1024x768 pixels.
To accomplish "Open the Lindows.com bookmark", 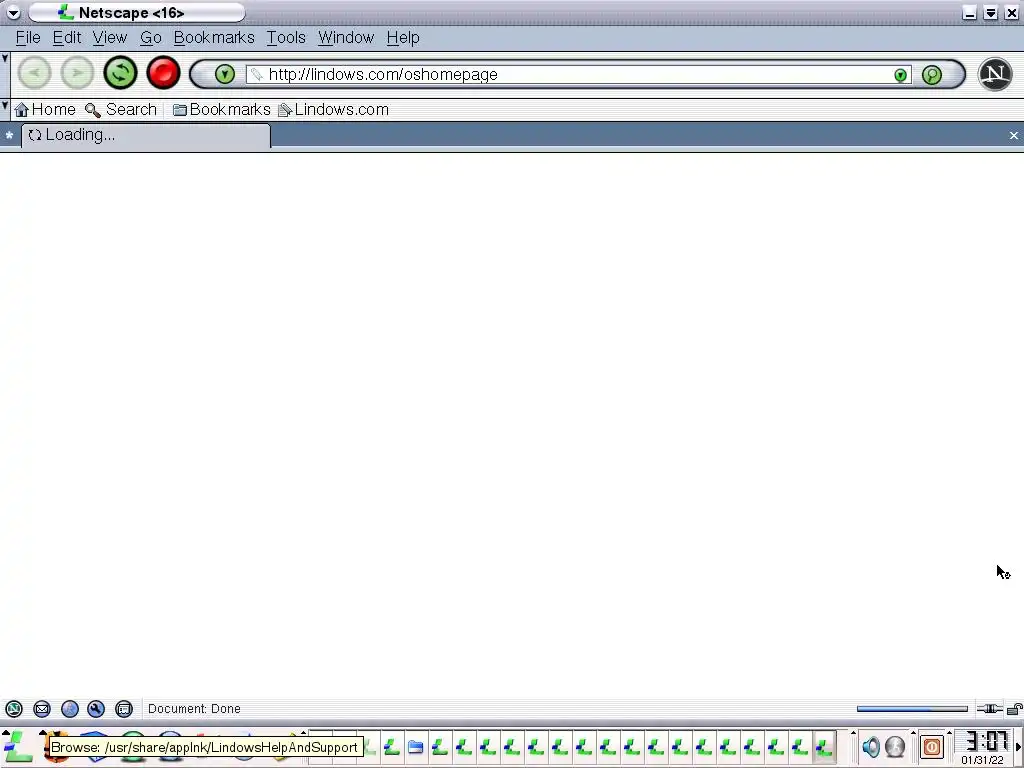I will pos(334,110).
